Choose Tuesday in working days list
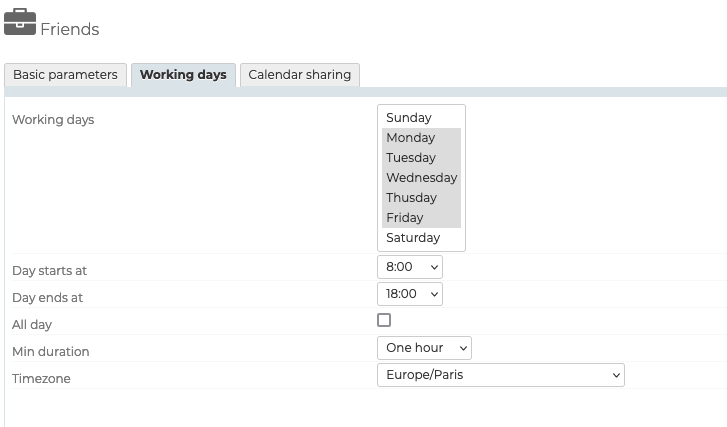 [411, 158]
